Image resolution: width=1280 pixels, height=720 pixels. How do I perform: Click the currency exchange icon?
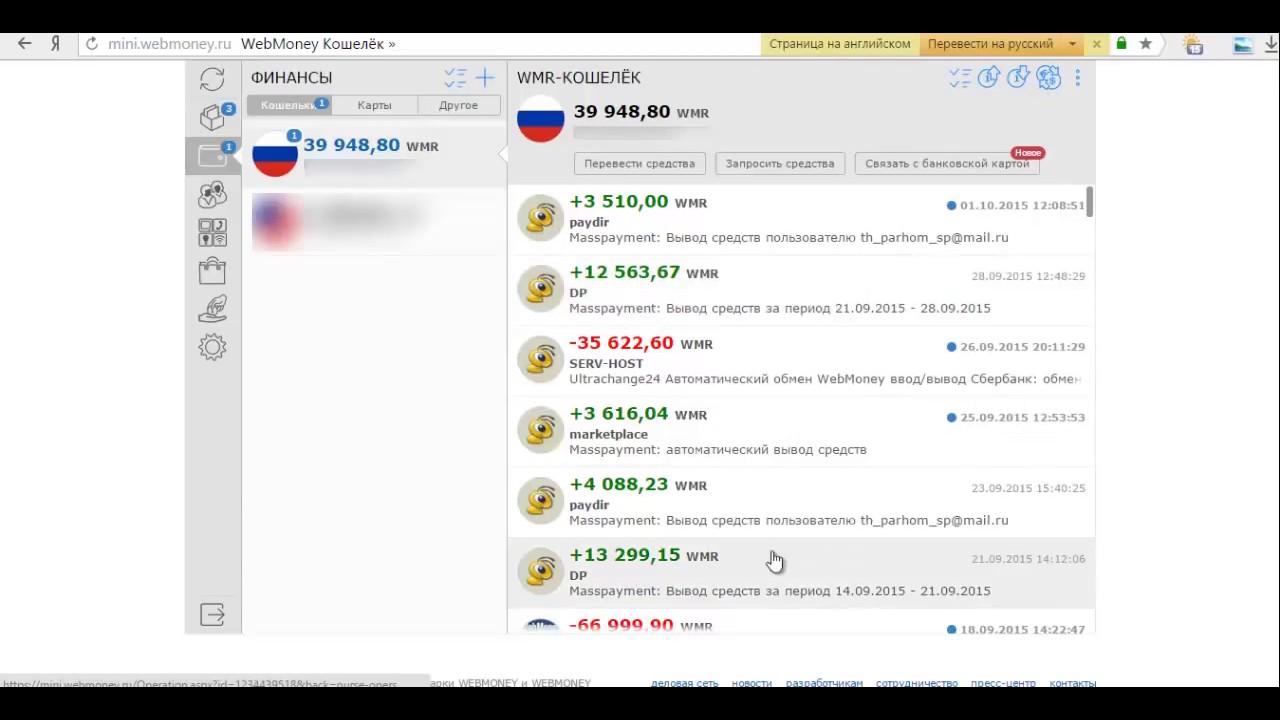(1048, 77)
